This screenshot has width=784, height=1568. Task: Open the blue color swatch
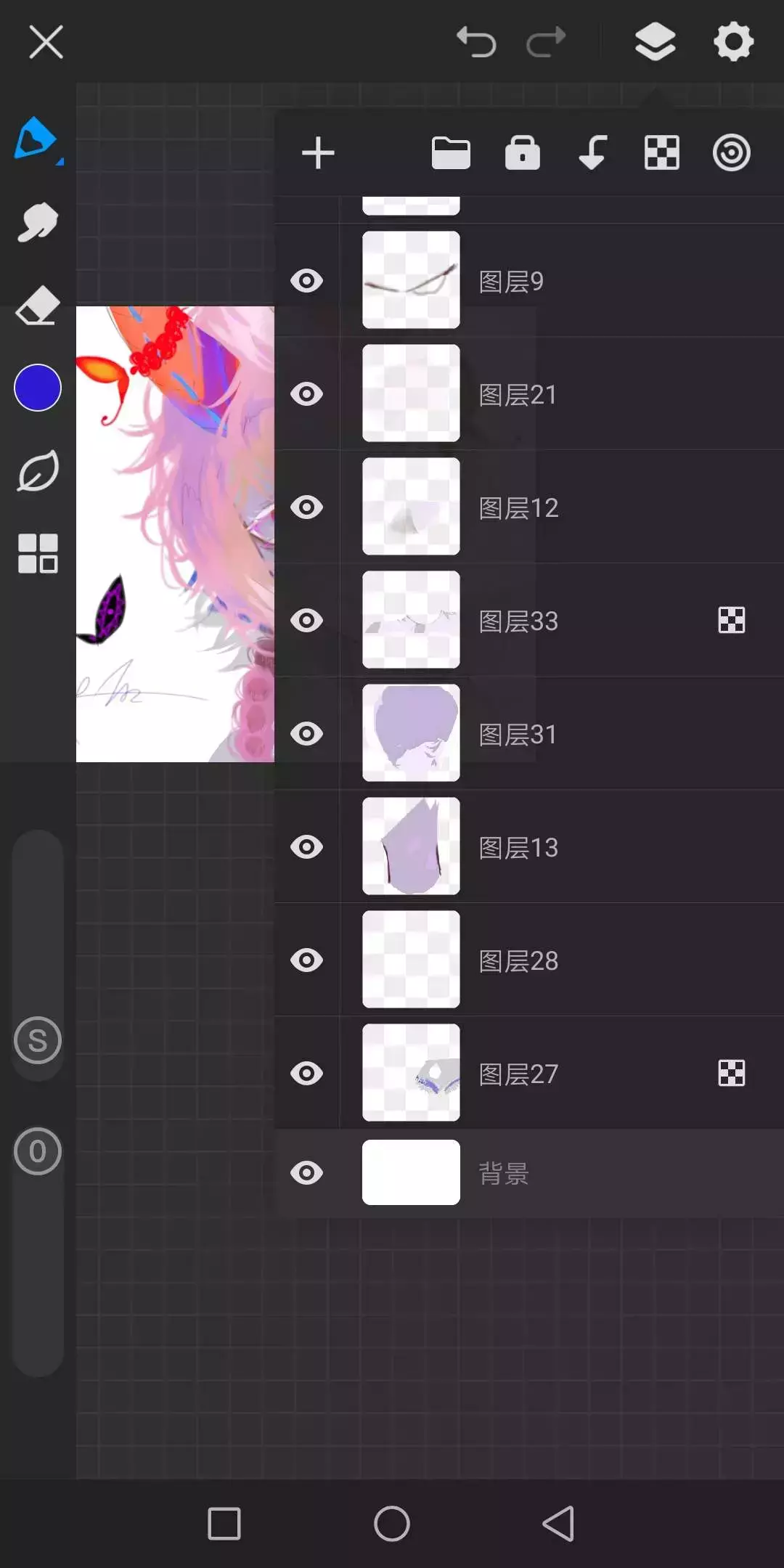coord(38,388)
